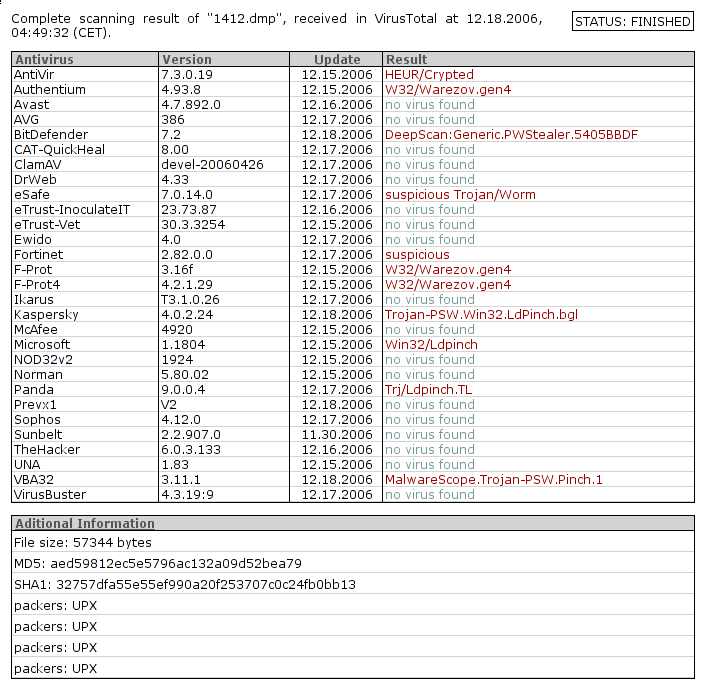Click the AntiVir row name
The image size is (713, 689).
click(x=34, y=75)
